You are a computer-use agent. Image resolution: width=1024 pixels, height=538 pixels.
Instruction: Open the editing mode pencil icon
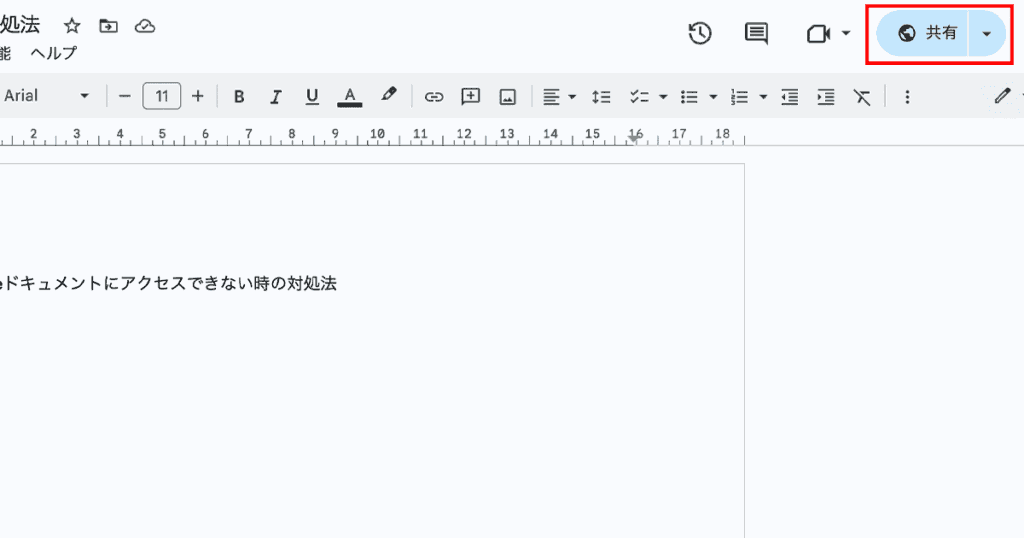point(1002,97)
